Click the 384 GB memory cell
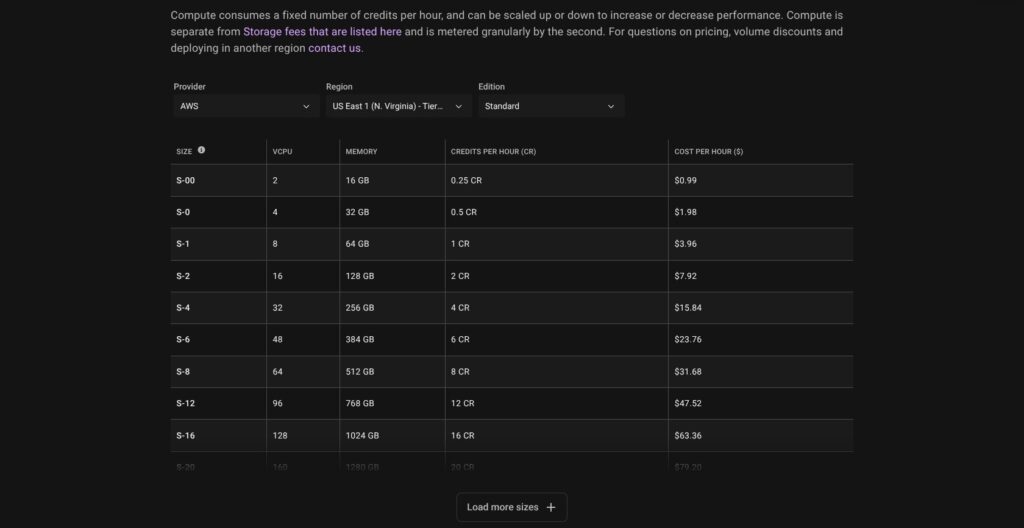The width and height of the screenshot is (1024, 528). (x=392, y=340)
